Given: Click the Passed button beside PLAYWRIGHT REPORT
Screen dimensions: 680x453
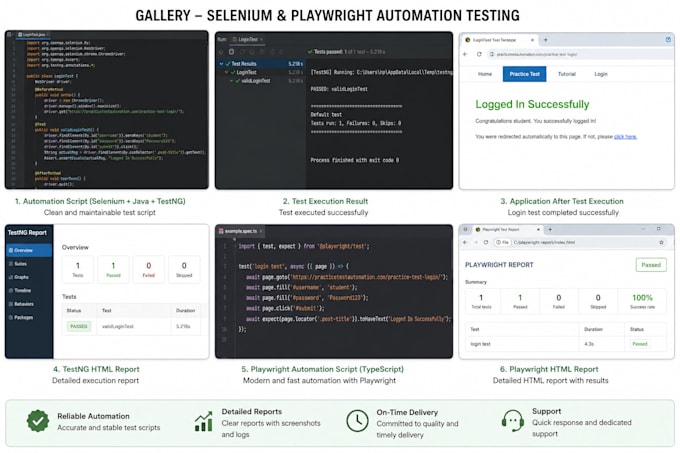Looking at the screenshot, I should tap(651, 265).
